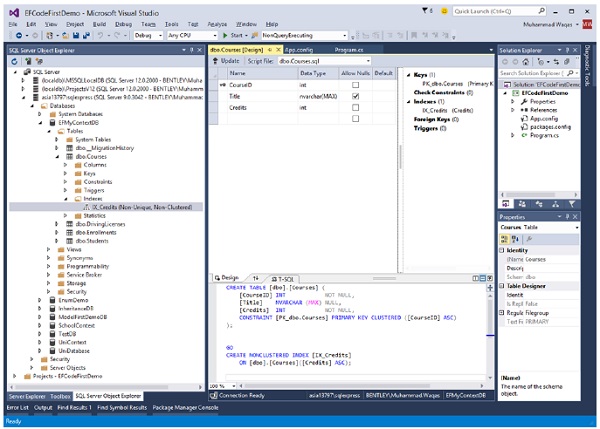Click Add SQL Server icon in explorer toolbar
Screen dimensions: 600x429
(x=26, y=61)
